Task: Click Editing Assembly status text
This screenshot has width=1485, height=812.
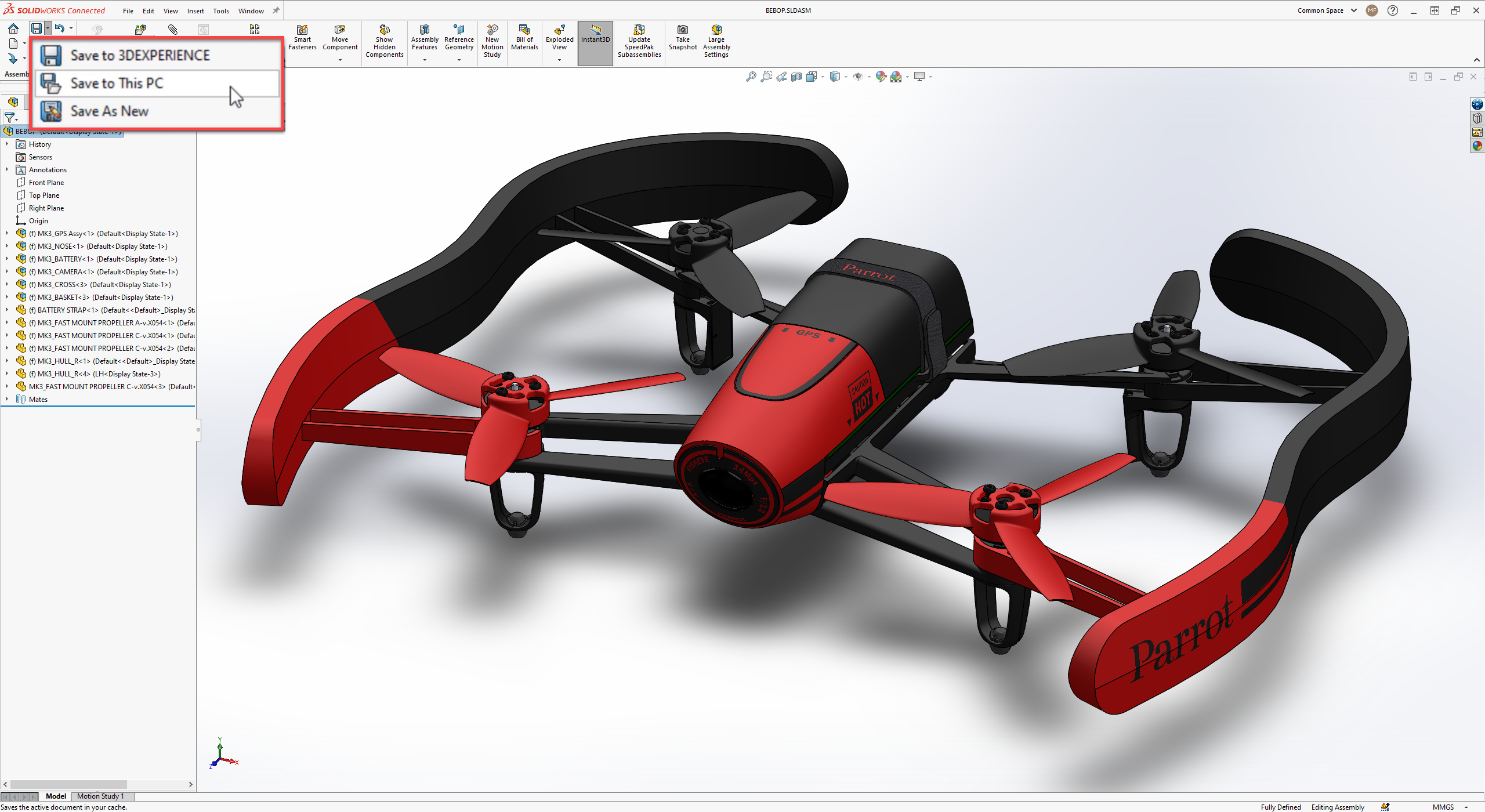Action: pos(1338,807)
